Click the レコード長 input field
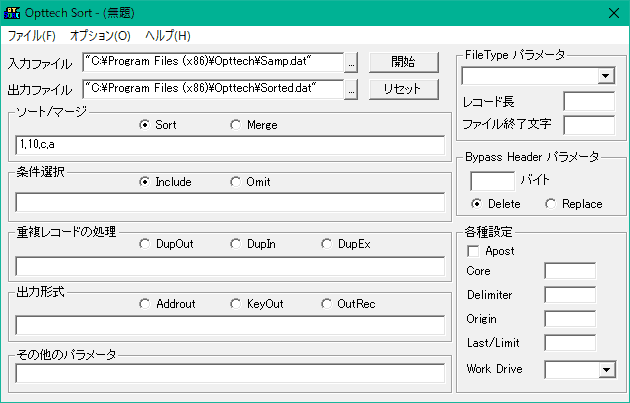 click(x=589, y=101)
